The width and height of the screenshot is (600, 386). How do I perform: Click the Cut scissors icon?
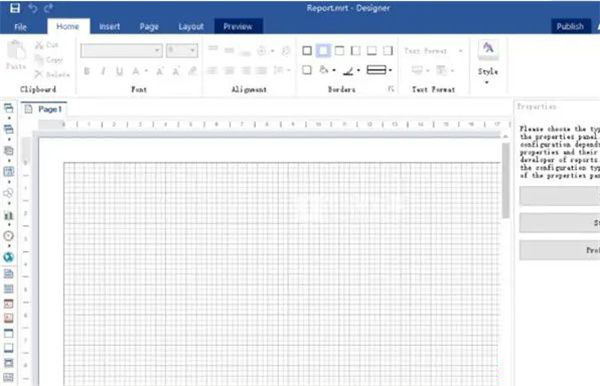tap(39, 45)
